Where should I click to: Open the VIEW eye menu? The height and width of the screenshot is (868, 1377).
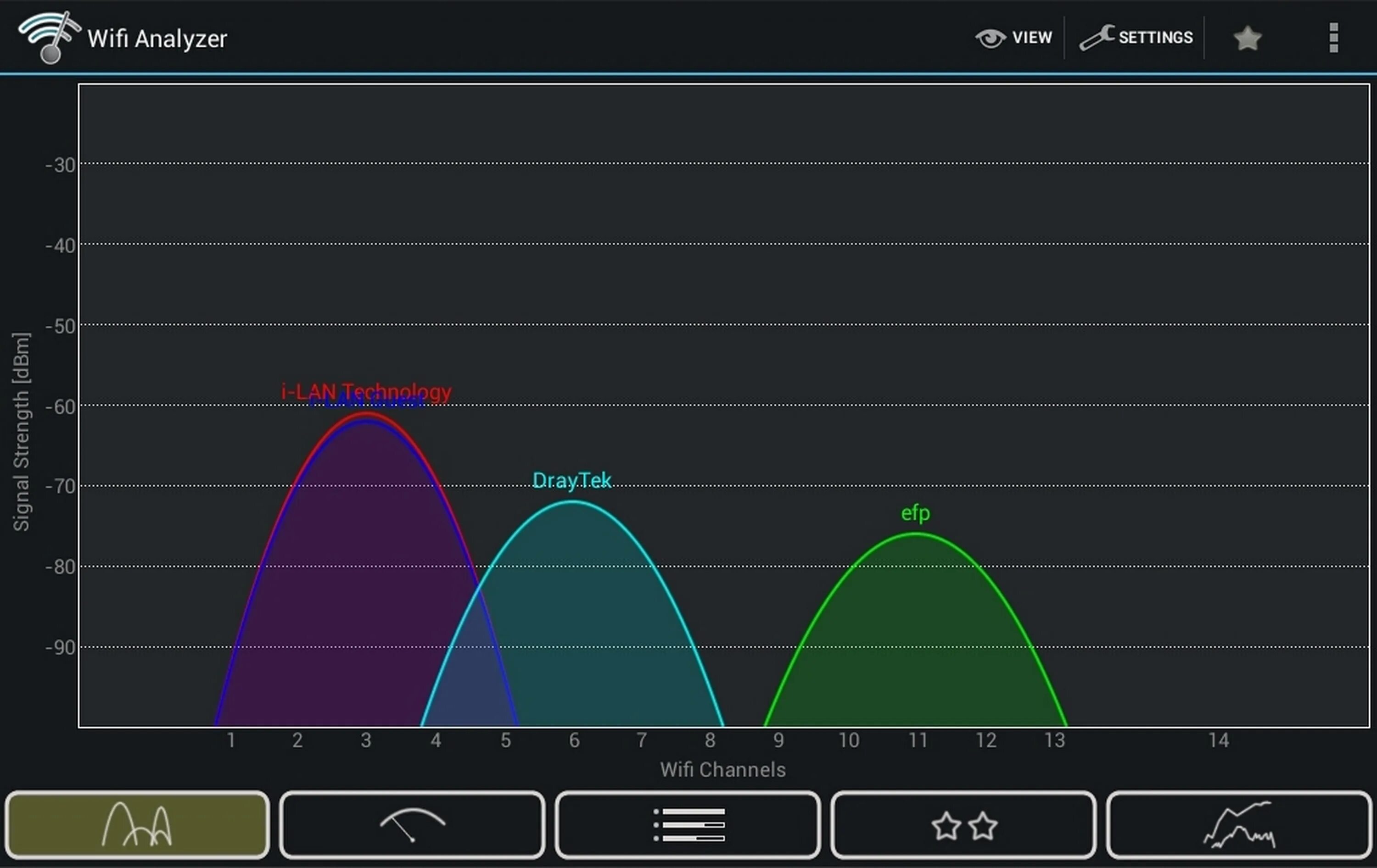click(x=991, y=38)
